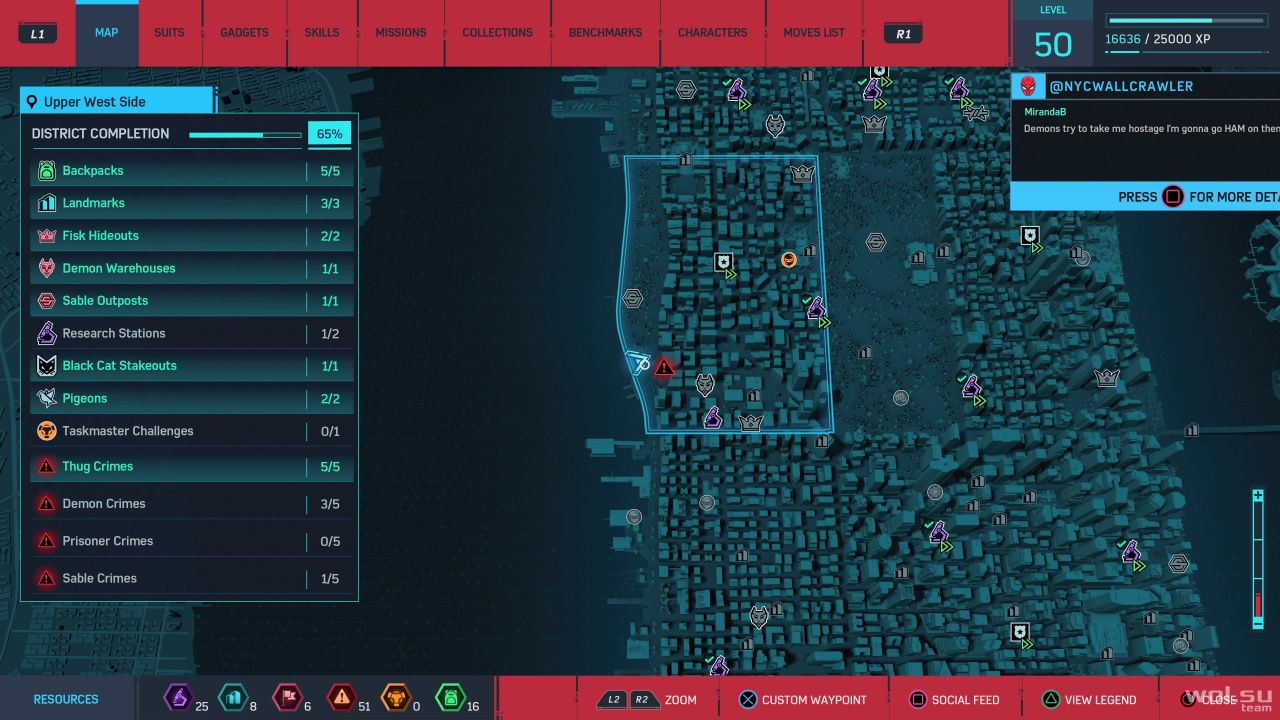Select the Research Stations row label
The height and width of the screenshot is (720, 1280).
[114, 333]
